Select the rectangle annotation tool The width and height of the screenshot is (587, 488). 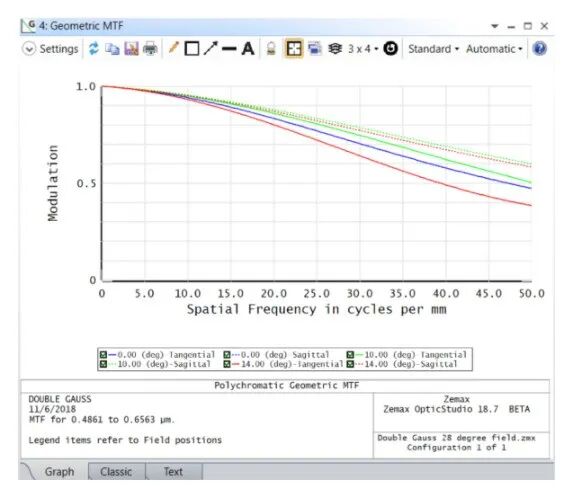point(192,49)
